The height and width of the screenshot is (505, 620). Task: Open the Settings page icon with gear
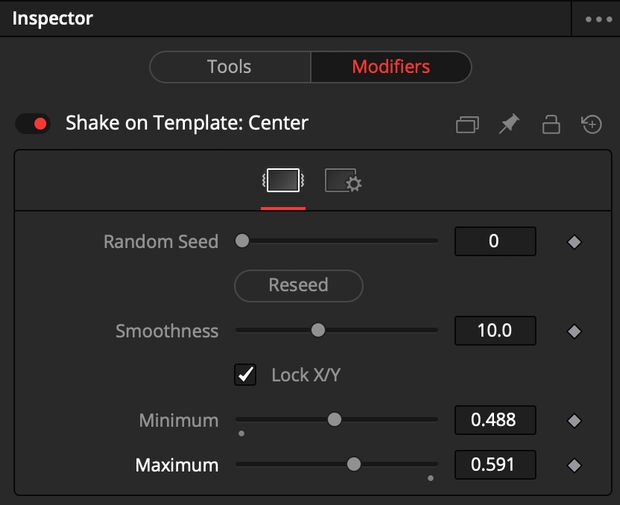[343, 181]
